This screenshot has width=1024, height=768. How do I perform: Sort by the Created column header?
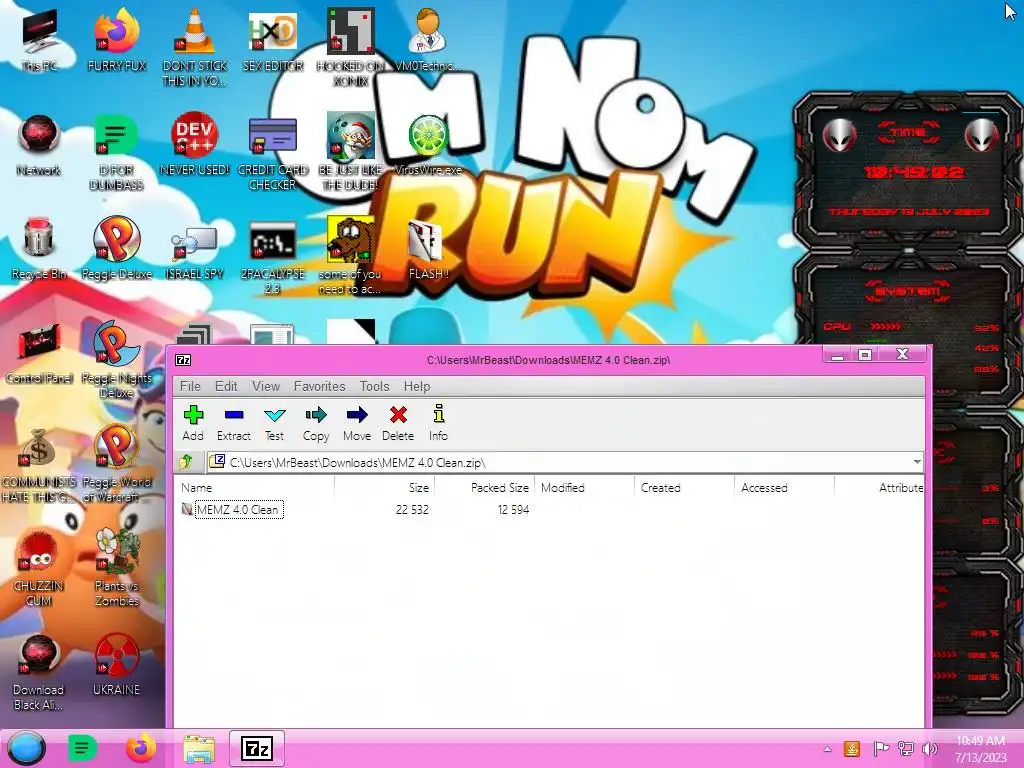tap(684, 487)
